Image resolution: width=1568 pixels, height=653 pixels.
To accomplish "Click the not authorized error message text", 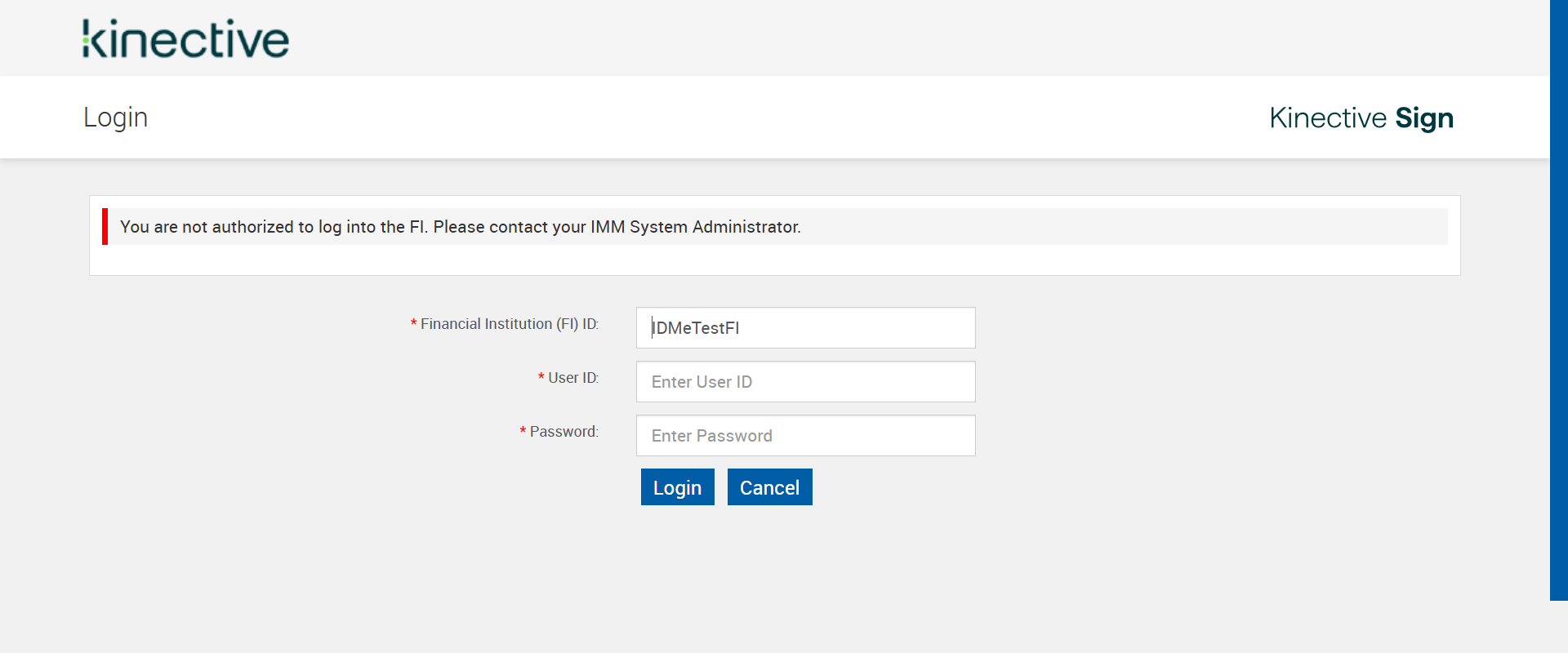I will 460,227.
